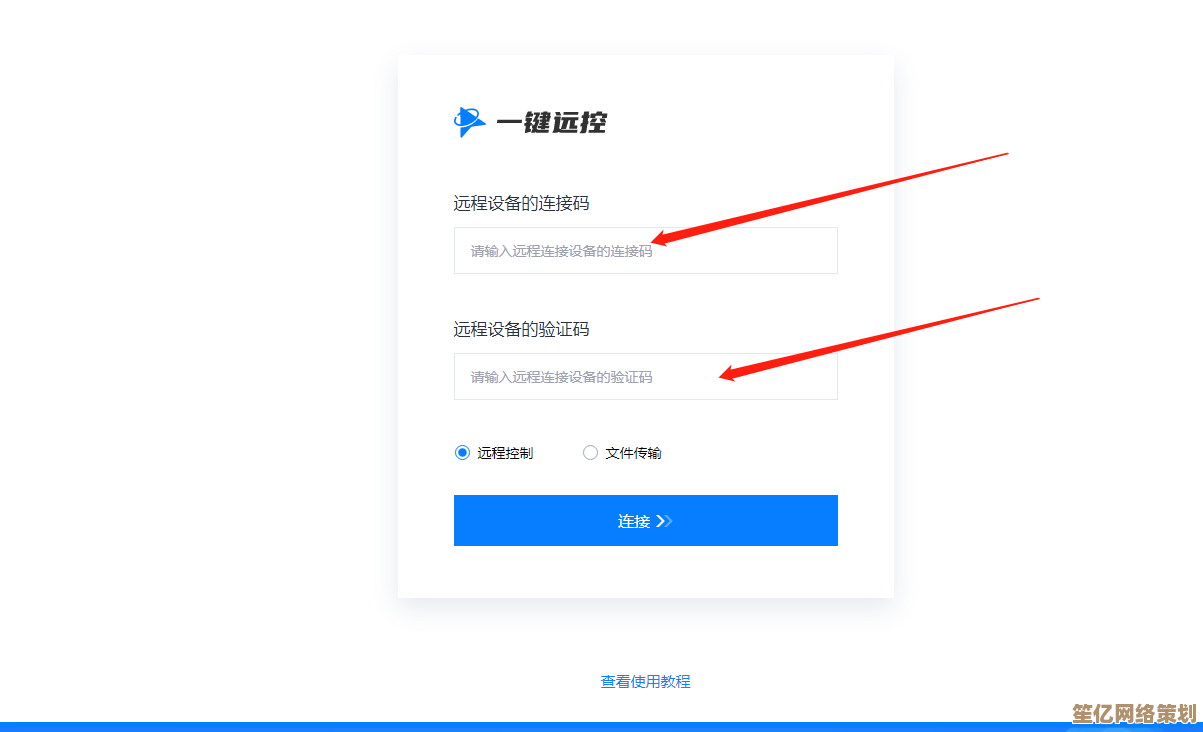
Task: Click the blue 一键远控 logo icon
Action: (x=469, y=122)
